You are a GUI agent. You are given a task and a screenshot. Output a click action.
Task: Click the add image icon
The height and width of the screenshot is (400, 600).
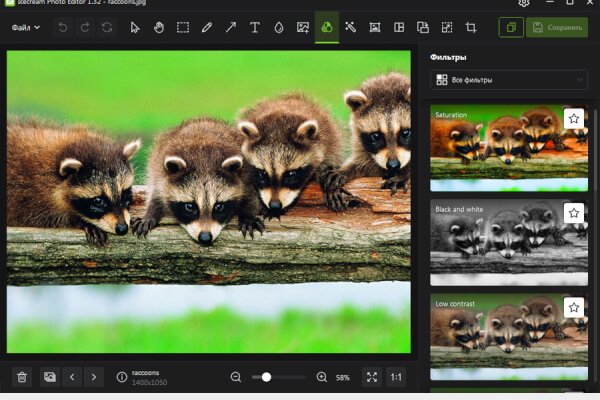303,28
